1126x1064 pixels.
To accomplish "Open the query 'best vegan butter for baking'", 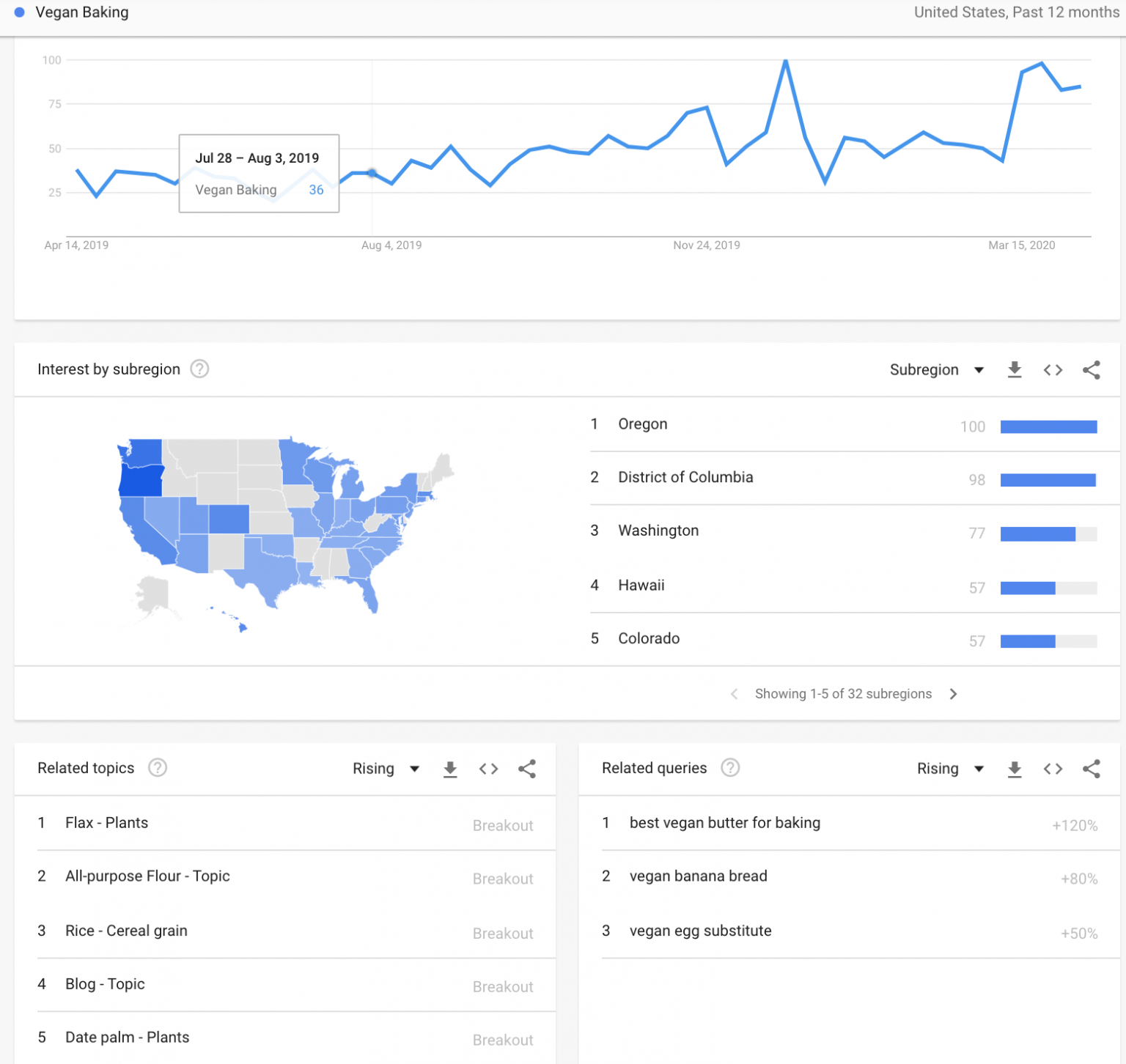I will (x=725, y=823).
